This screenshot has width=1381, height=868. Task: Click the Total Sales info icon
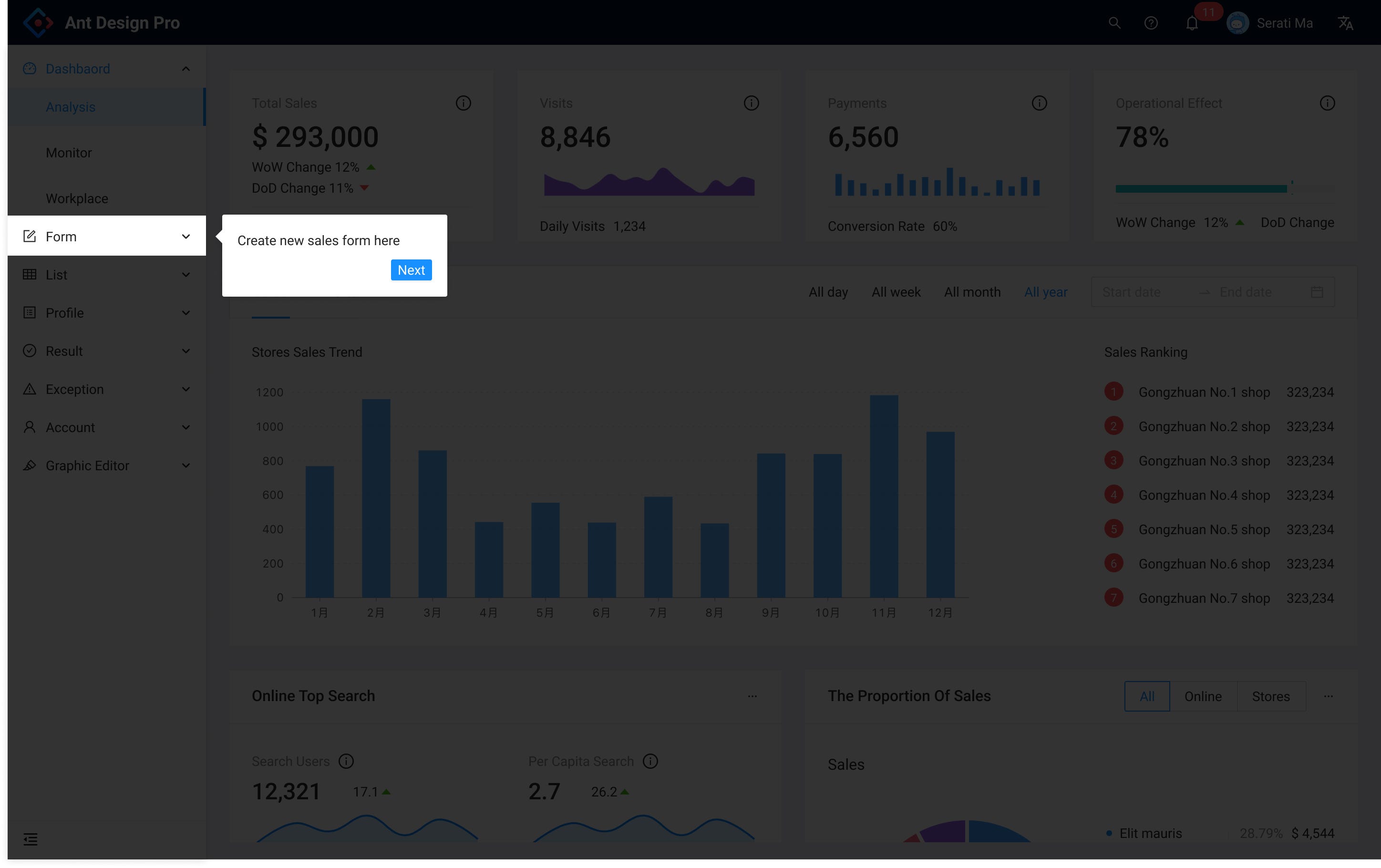tap(463, 103)
